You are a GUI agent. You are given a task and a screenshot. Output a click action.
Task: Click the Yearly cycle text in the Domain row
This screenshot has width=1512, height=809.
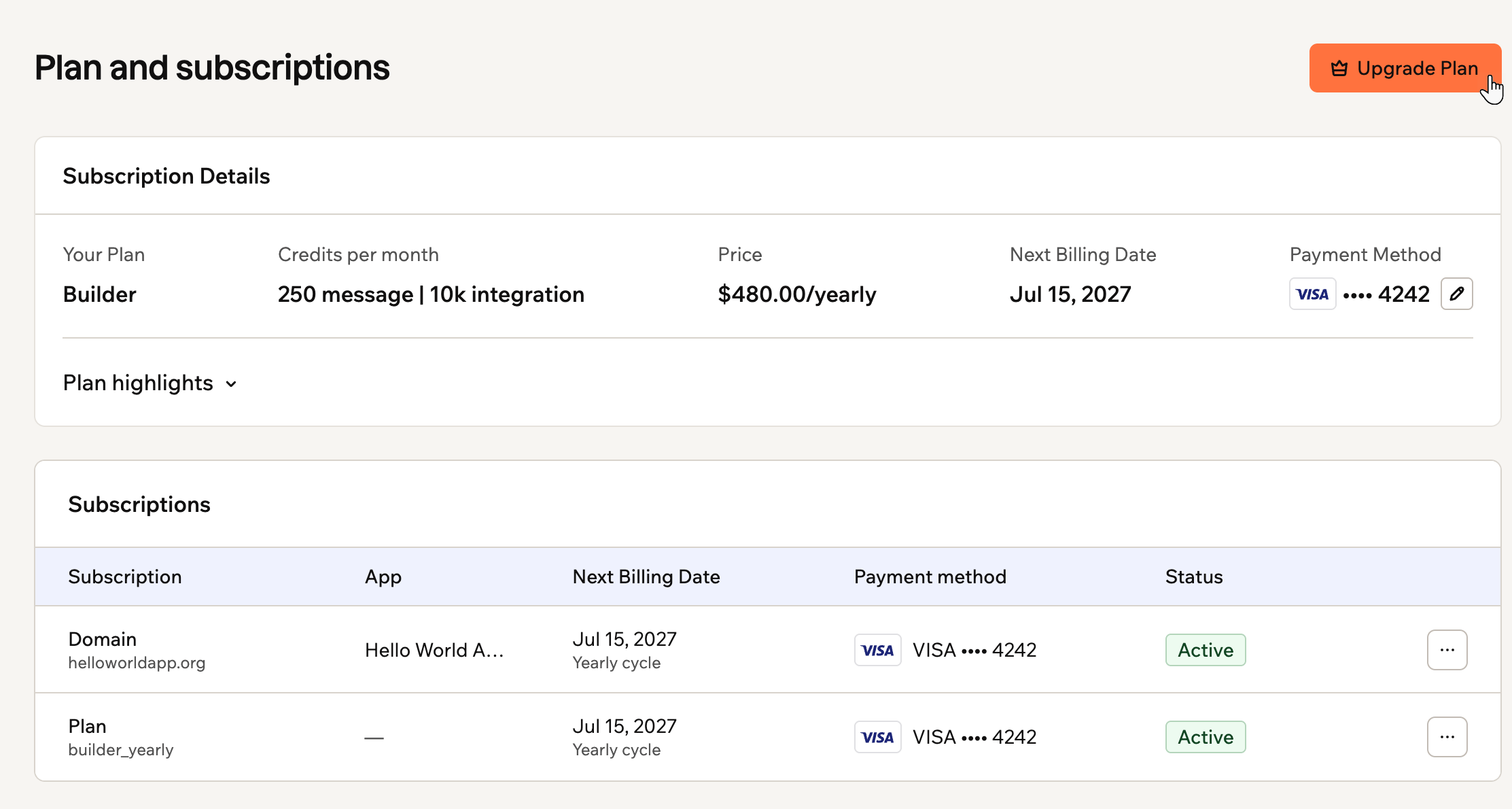(616, 663)
